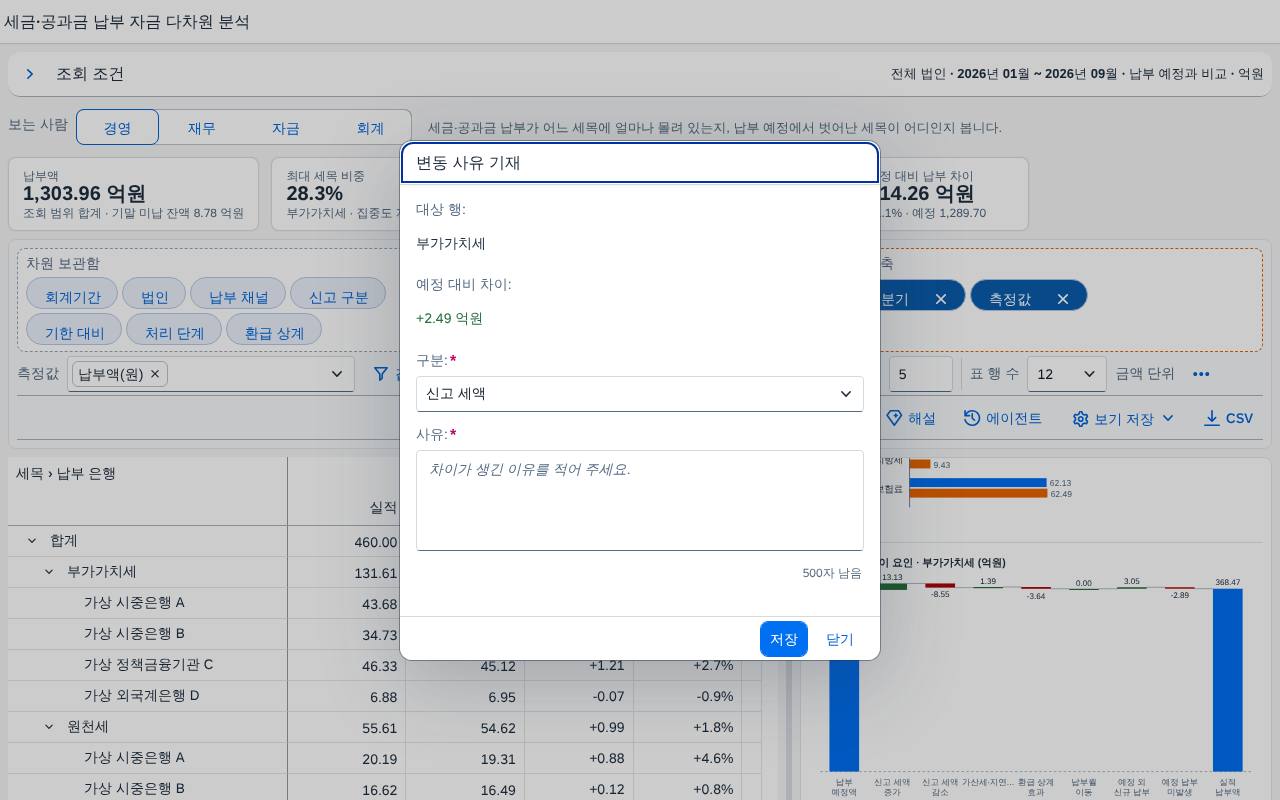The height and width of the screenshot is (800, 1280).
Task: Switch to the 자금 viewer tab
Action: point(286,128)
